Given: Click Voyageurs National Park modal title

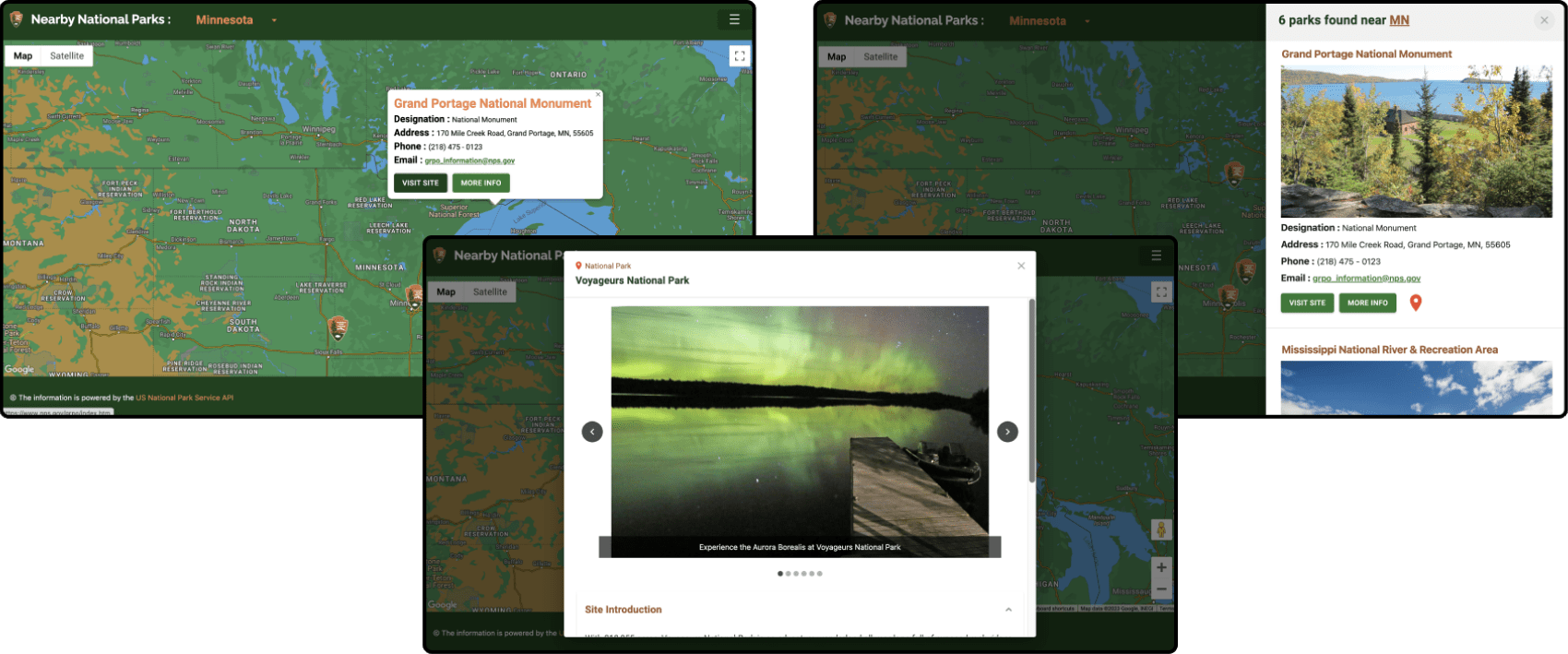Looking at the screenshot, I should 632,280.
